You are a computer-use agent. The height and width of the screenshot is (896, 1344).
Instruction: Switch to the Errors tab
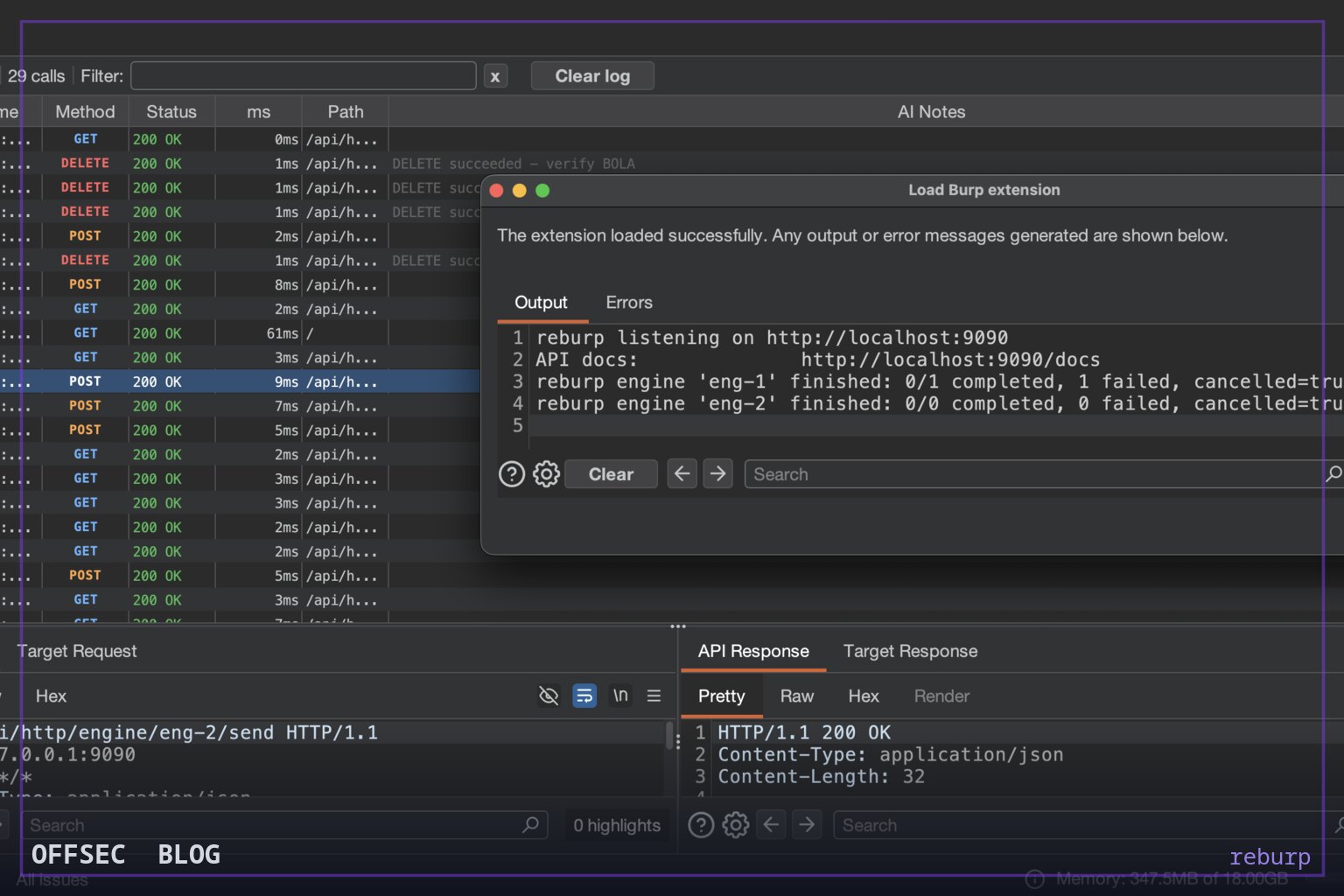pos(629,303)
